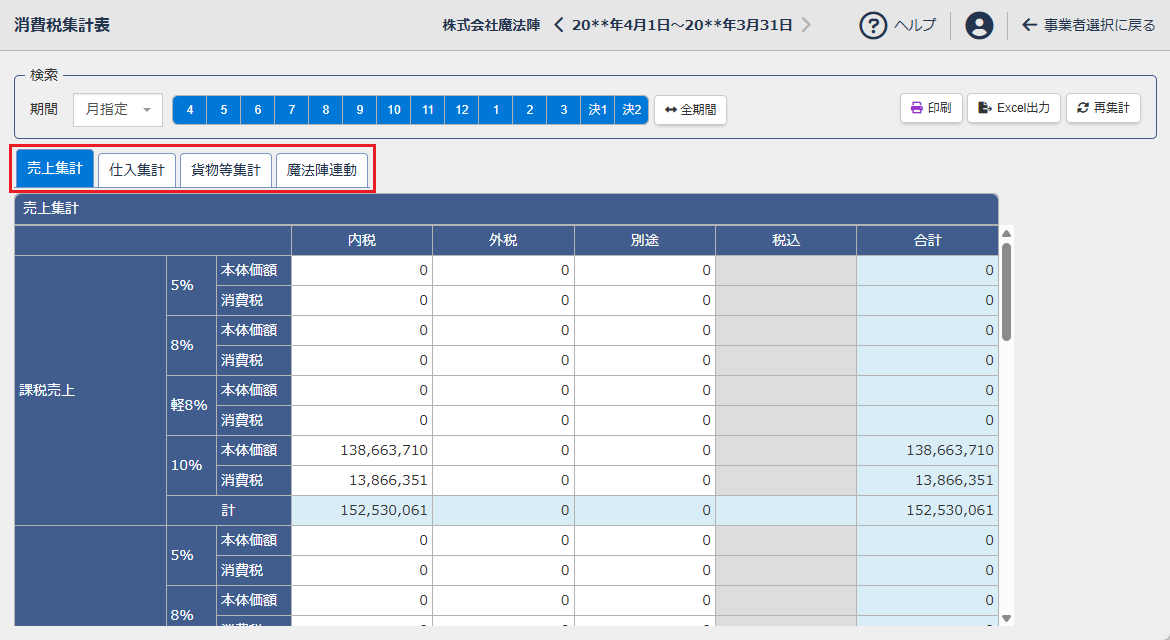Viewport: 1170px width, 640px height.
Task: Toggle month 5 button
Action: [224, 110]
